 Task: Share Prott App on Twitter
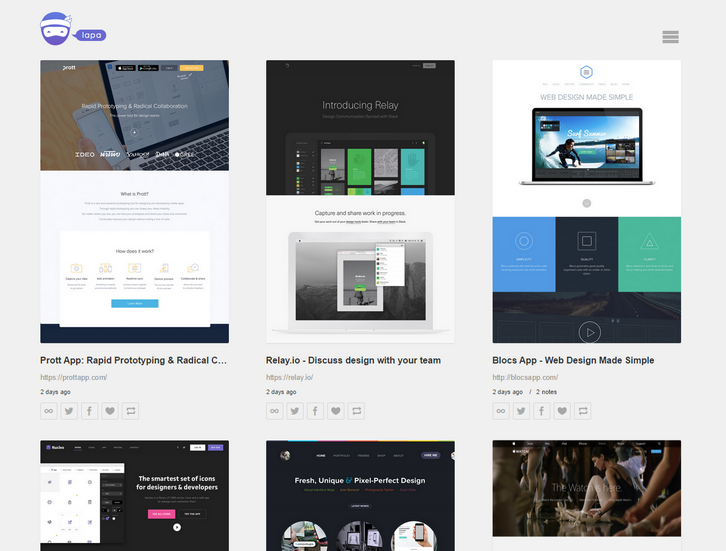pos(69,411)
